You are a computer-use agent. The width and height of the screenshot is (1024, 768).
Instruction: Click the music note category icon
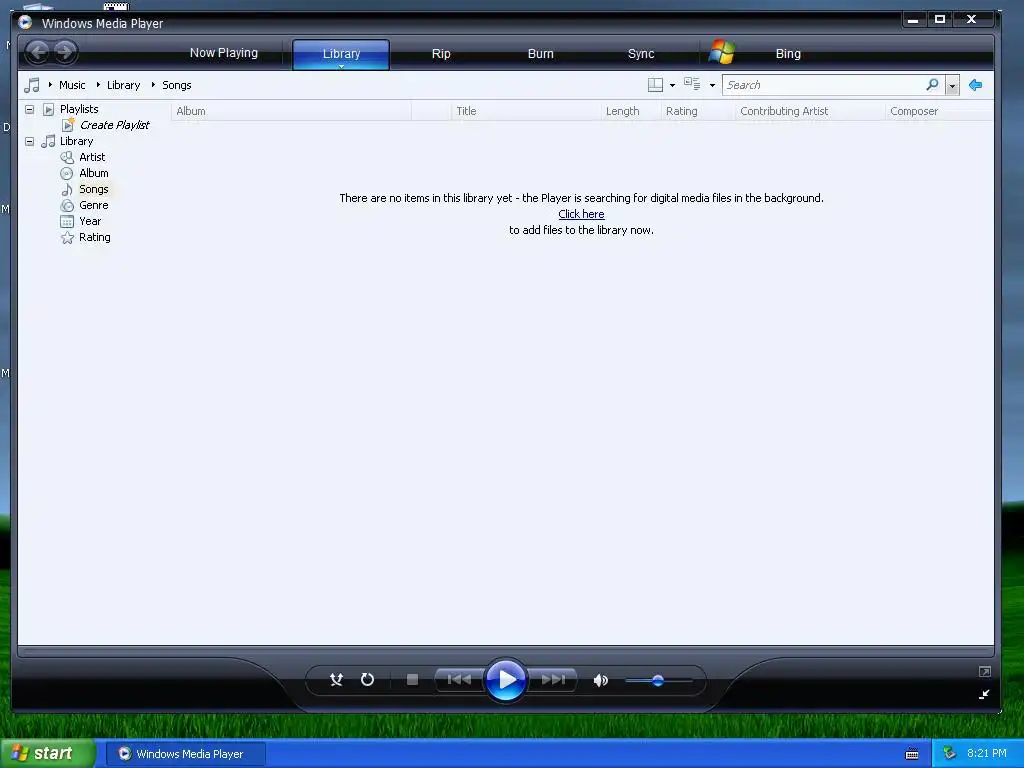pyautogui.click(x=31, y=85)
